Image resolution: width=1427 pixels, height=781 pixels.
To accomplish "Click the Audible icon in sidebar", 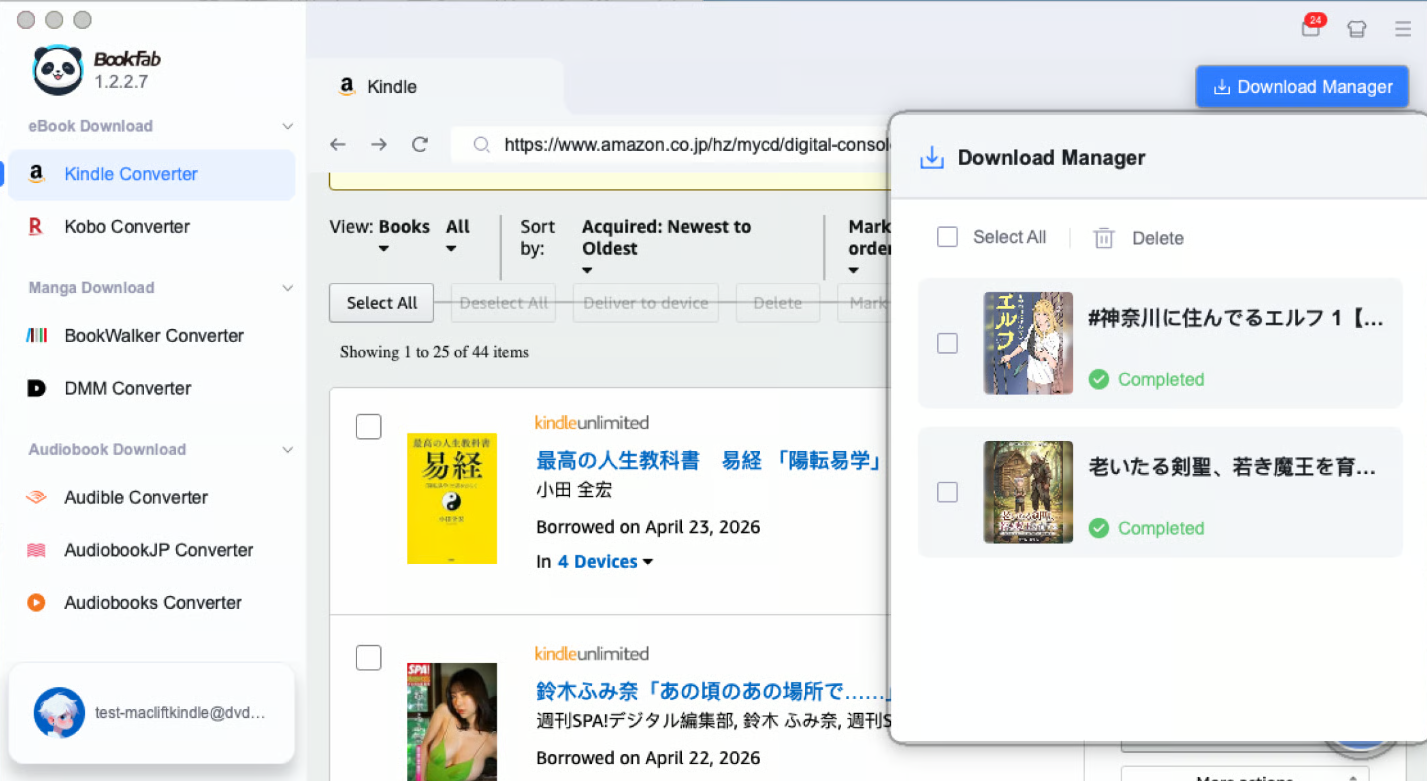I will 37,497.
